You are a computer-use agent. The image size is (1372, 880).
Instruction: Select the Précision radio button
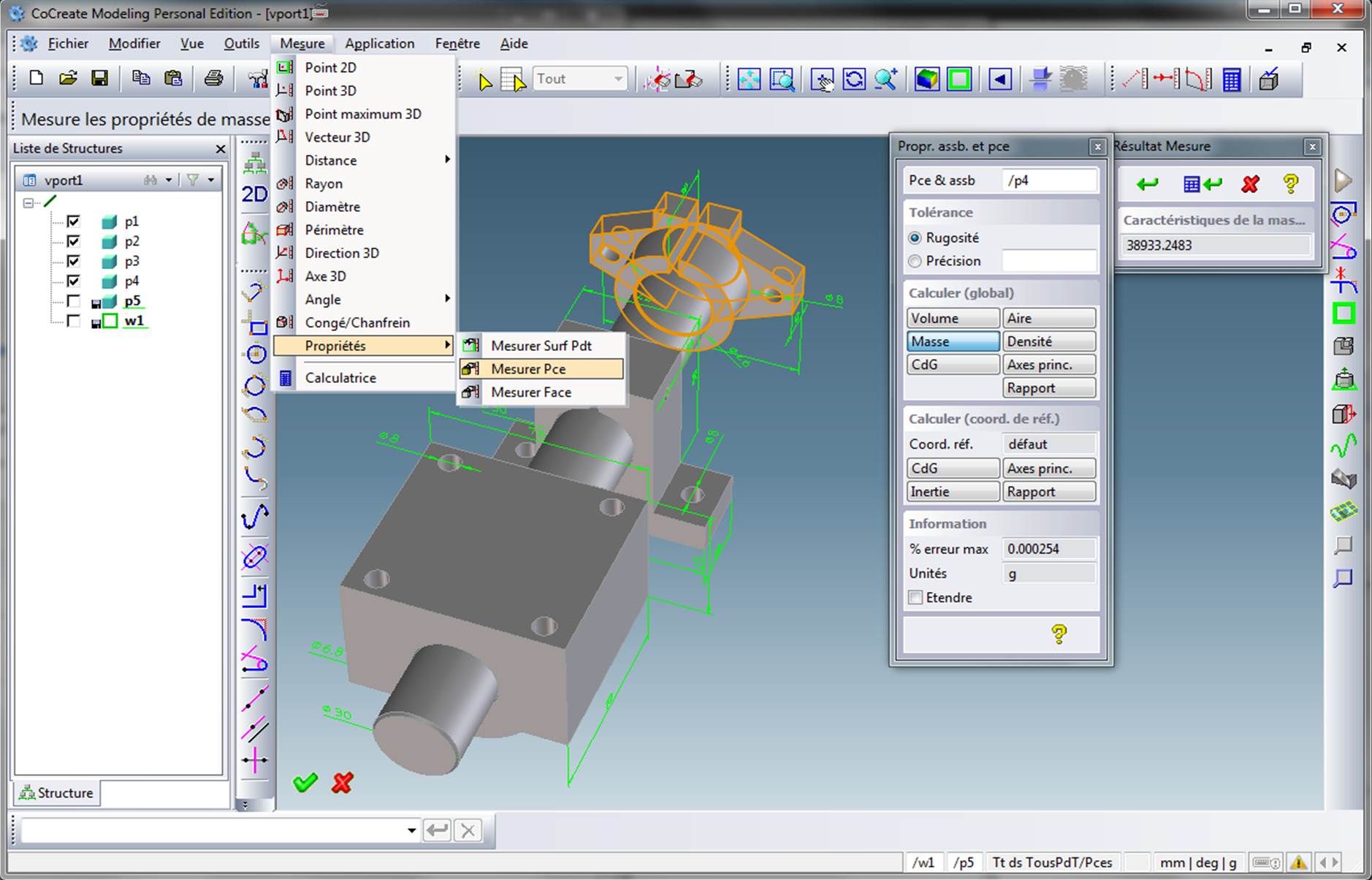tap(915, 261)
